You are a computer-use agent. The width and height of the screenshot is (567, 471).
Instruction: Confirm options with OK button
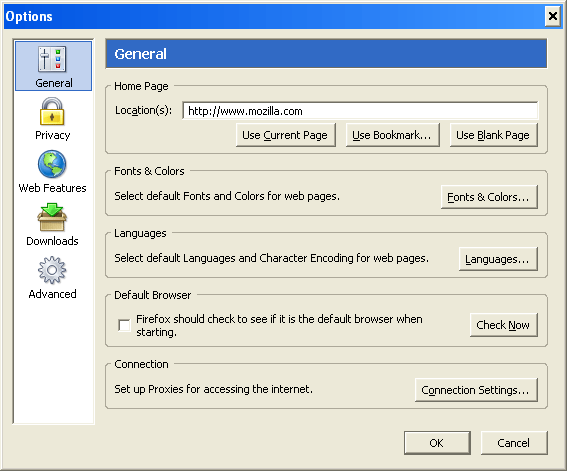tap(437, 443)
